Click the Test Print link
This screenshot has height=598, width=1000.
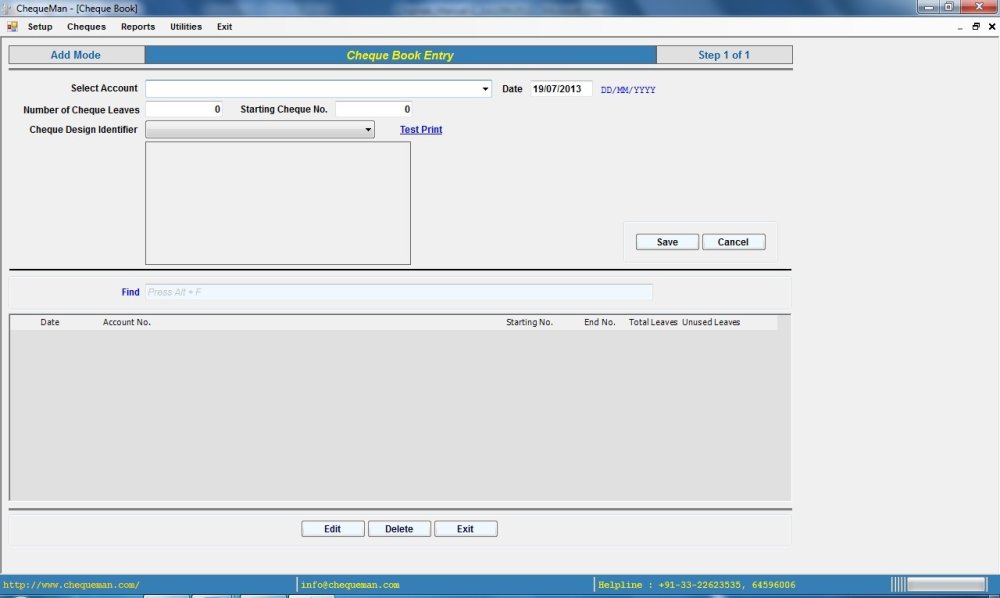tap(420, 129)
